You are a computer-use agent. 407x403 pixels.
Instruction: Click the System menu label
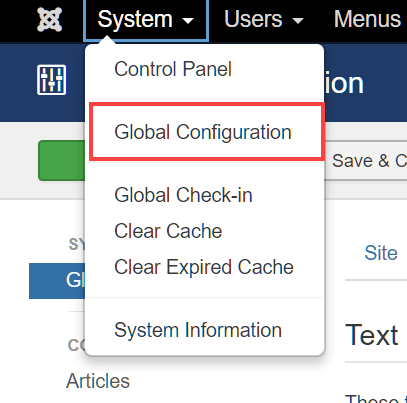(x=135, y=19)
